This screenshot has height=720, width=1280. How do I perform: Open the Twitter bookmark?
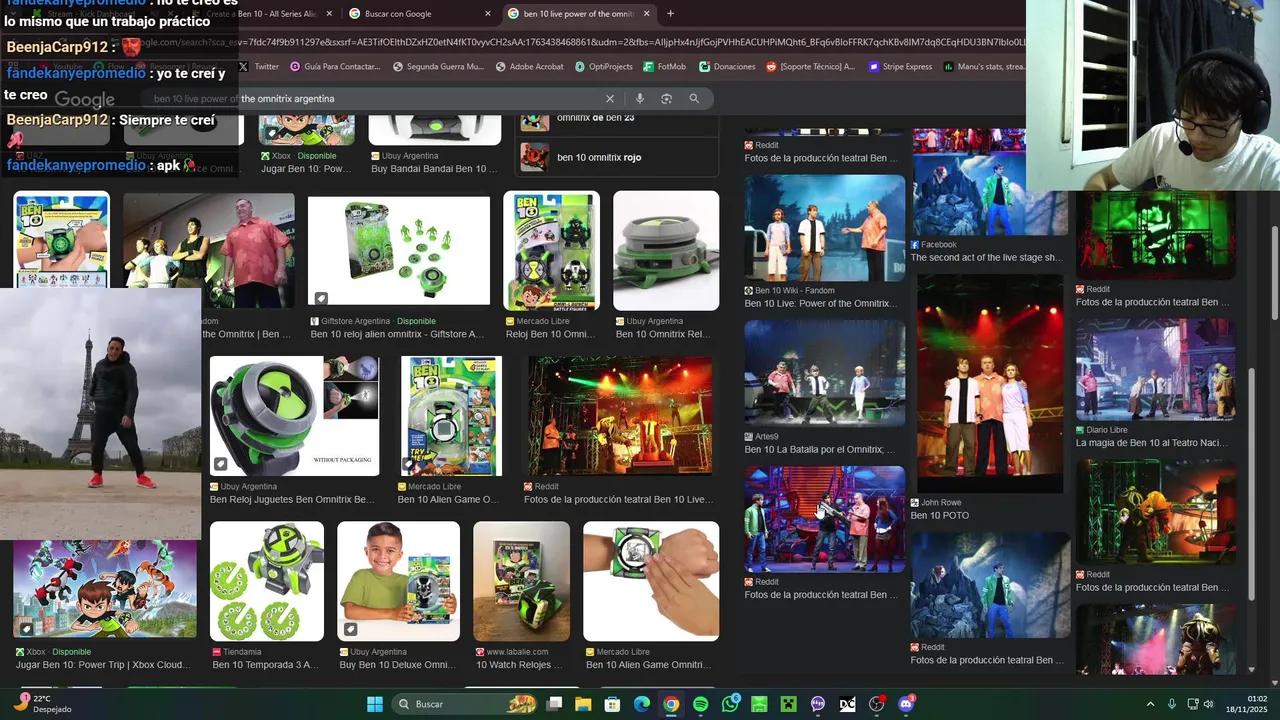tap(259, 67)
